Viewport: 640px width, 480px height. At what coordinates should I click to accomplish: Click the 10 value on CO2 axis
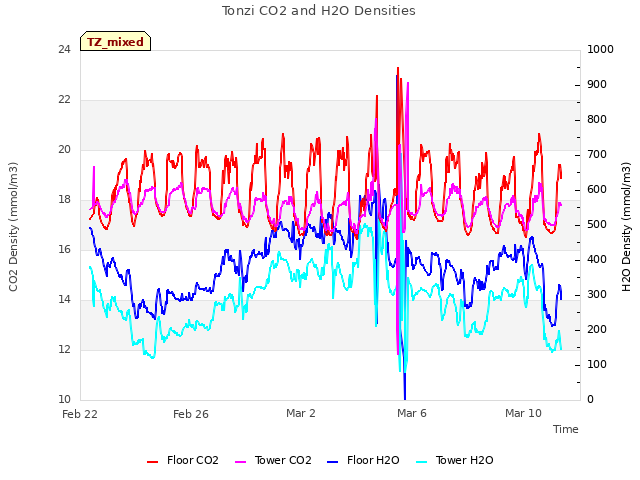click(64, 399)
